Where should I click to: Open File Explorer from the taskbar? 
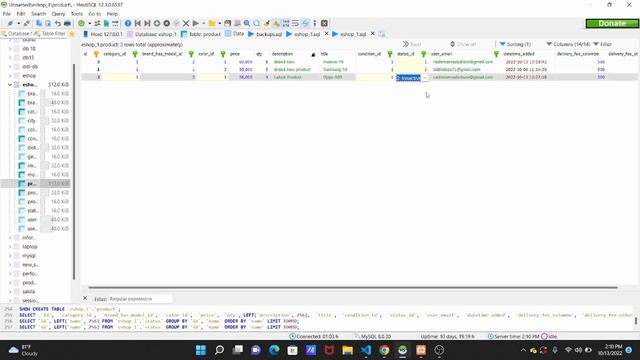click(x=347, y=350)
